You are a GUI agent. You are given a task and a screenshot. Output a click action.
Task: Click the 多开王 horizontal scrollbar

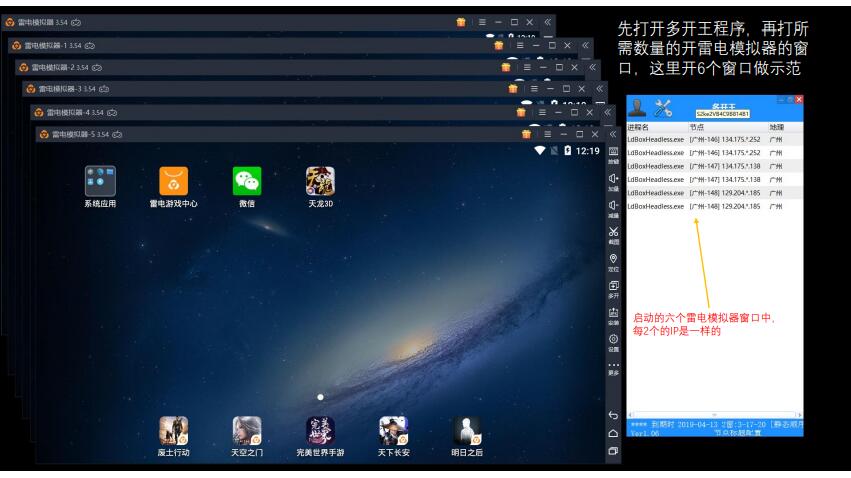point(715,415)
